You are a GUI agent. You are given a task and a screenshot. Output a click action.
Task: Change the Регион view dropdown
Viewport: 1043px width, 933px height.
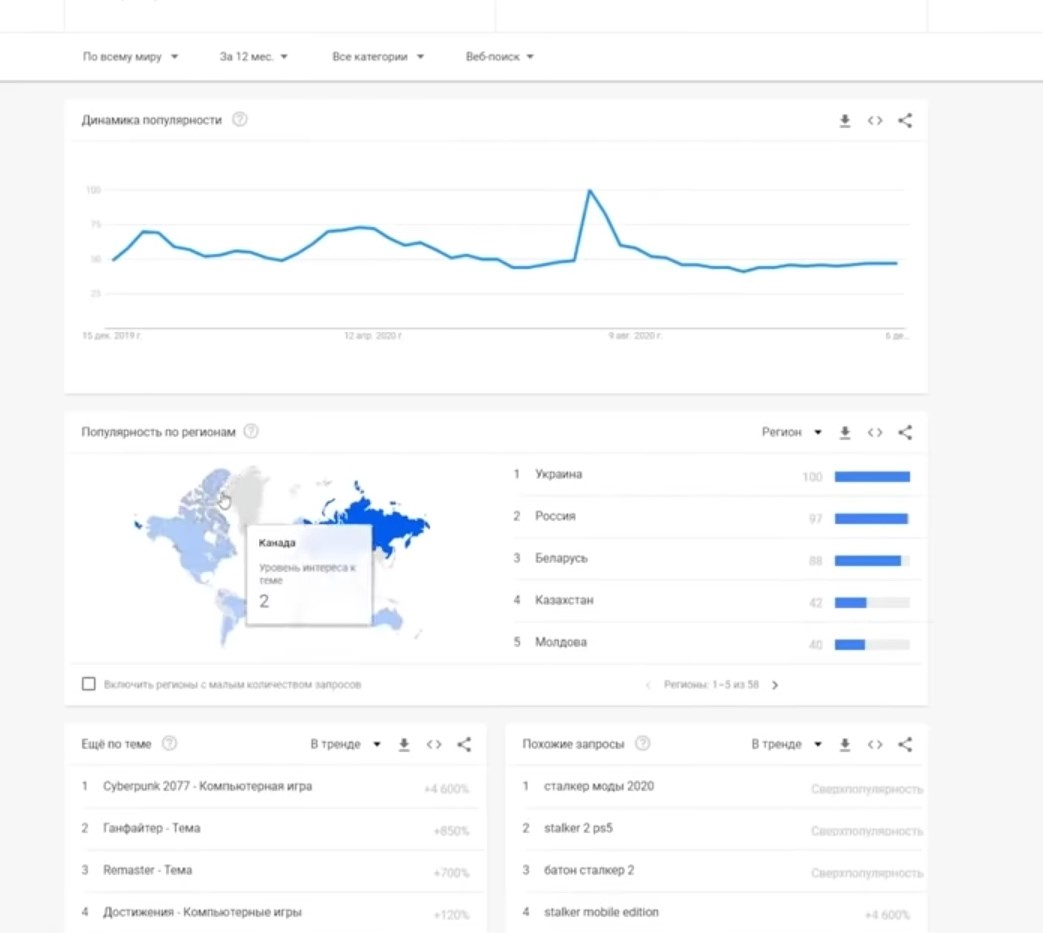(792, 432)
